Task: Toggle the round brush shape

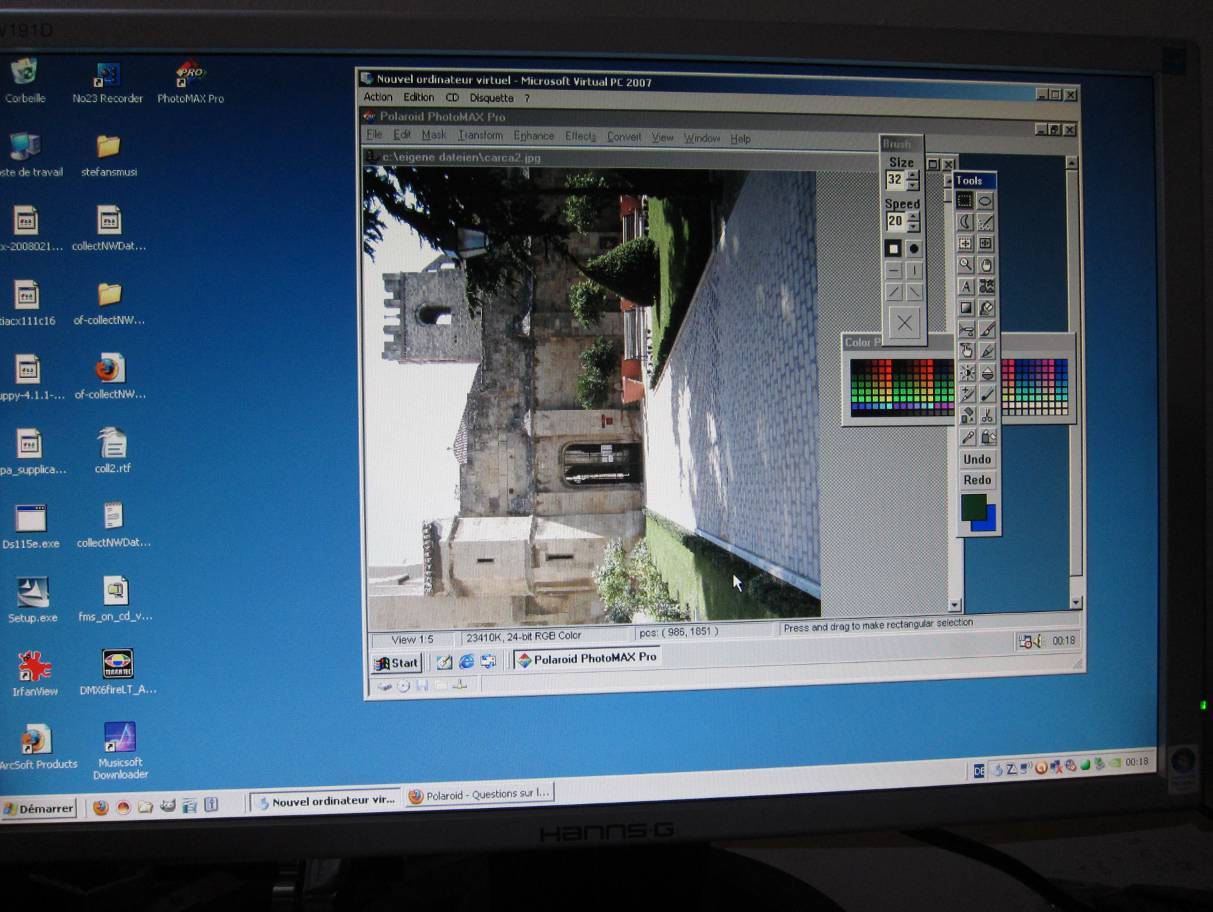Action: [x=914, y=248]
